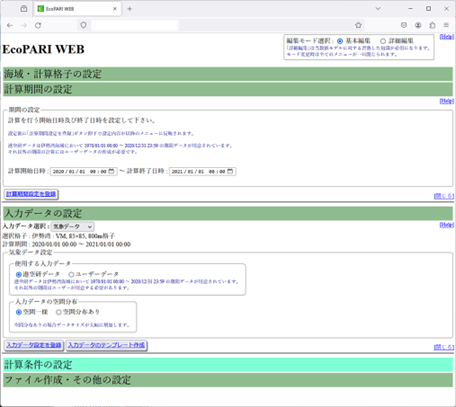456x407 pixels.
Task: Open calendar picker for 計算終了日時
Action: [230, 171]
